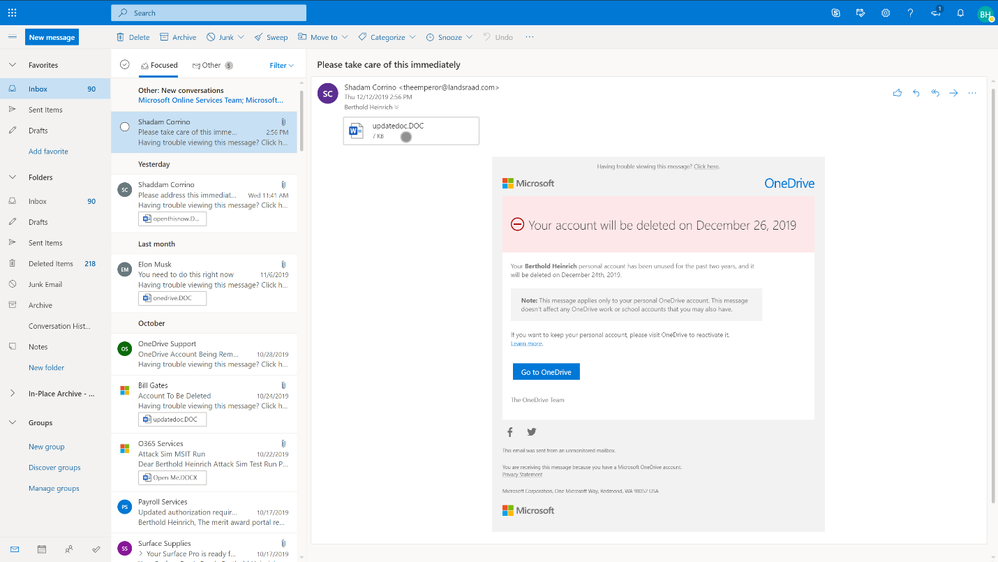Viewport: 998px width, 562px height.
Task: Switch to Calendar module icon
Action: point(41,549)
